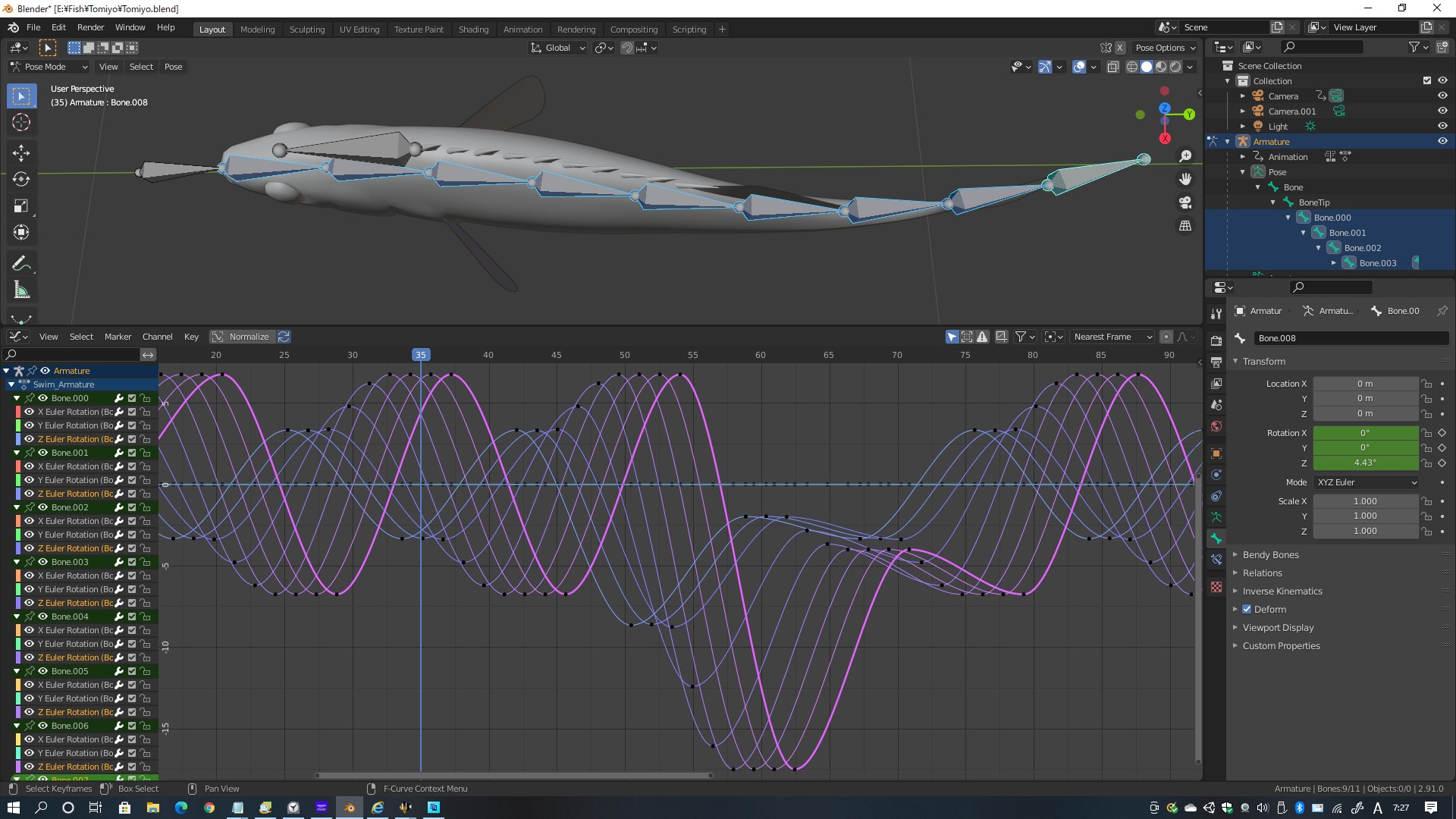The width and height of the screenshot is (1456, 819).
Task: Open the Pose Mode dropdown
Action: click(x=49, y=67)
